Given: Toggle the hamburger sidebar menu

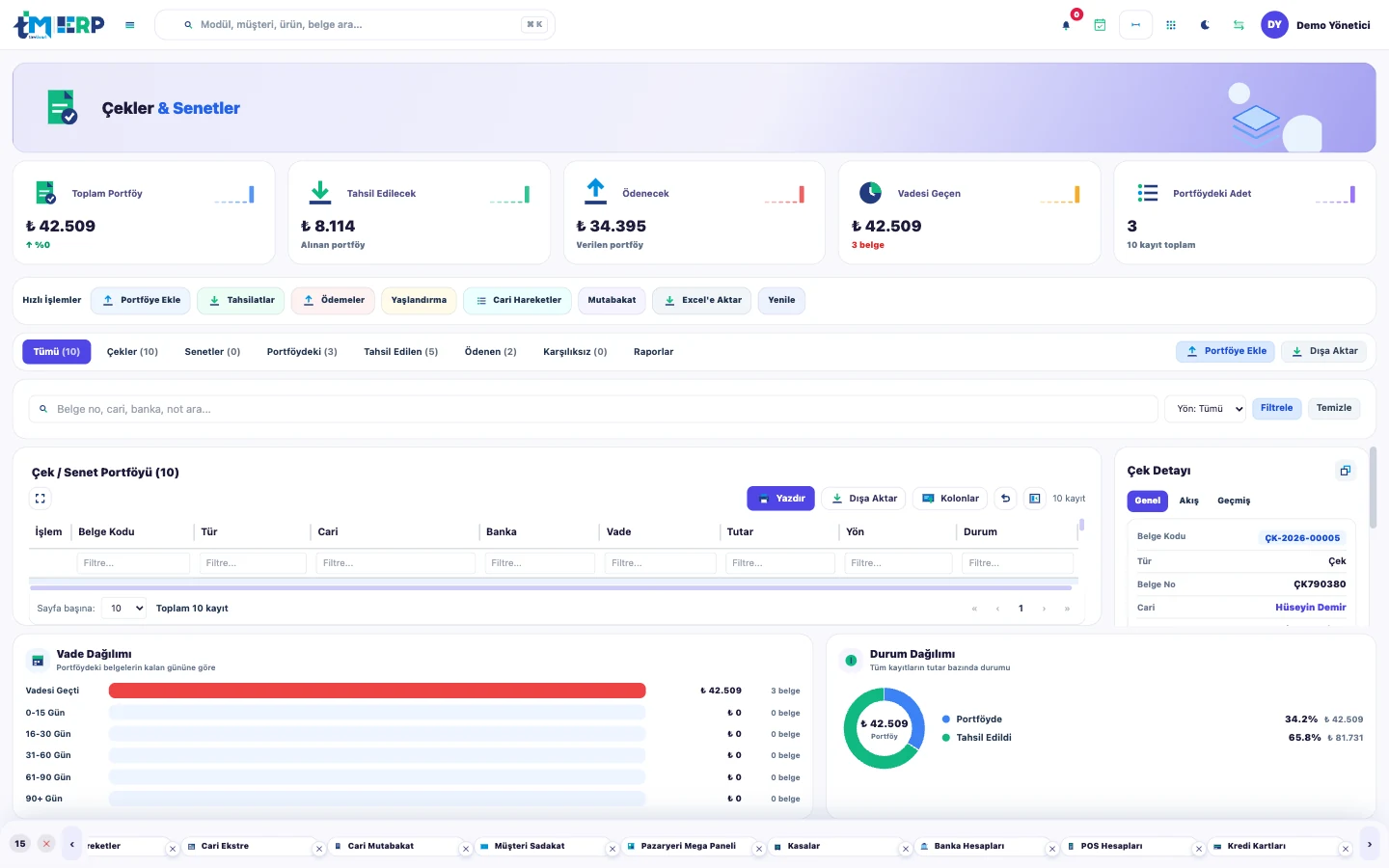Looking at the screenshot, I should point(130,25).
